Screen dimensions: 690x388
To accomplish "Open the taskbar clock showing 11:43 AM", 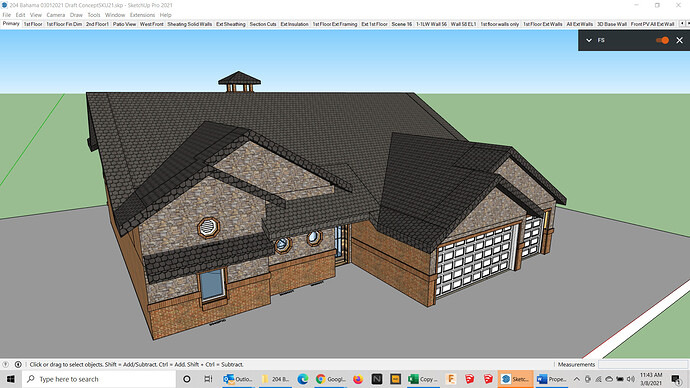I will click(x=651, y=379).
